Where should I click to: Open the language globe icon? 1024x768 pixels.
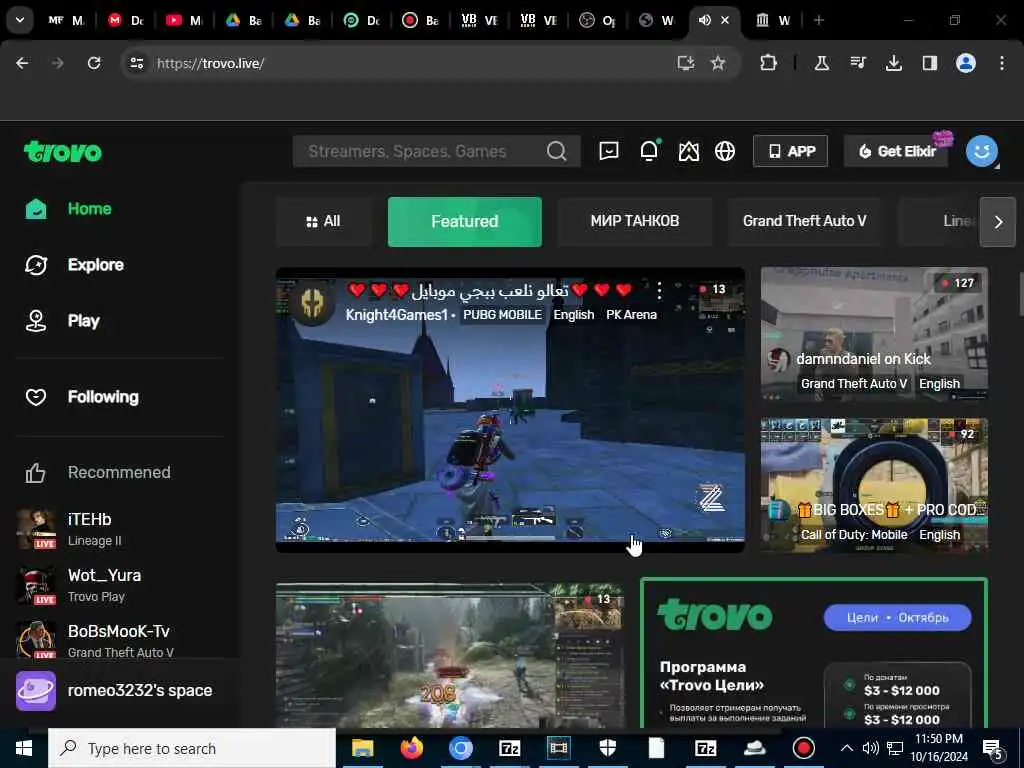(x=725, y=152)
